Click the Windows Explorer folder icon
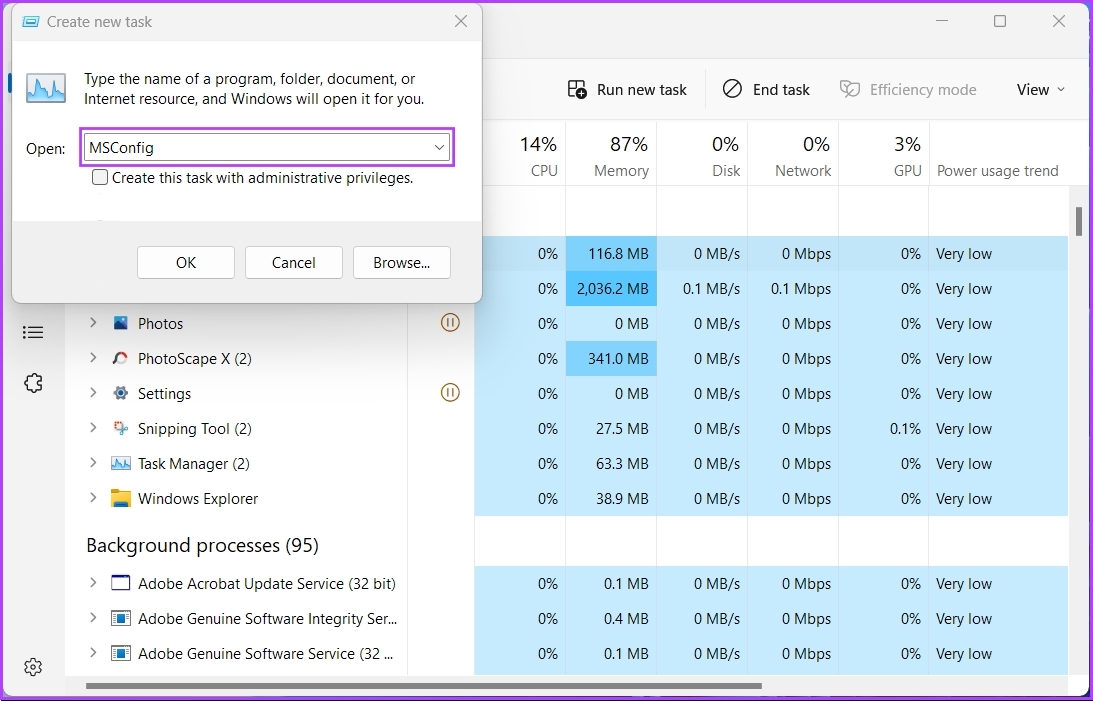Screen dimensions: 1093x701 coord(121,498)
